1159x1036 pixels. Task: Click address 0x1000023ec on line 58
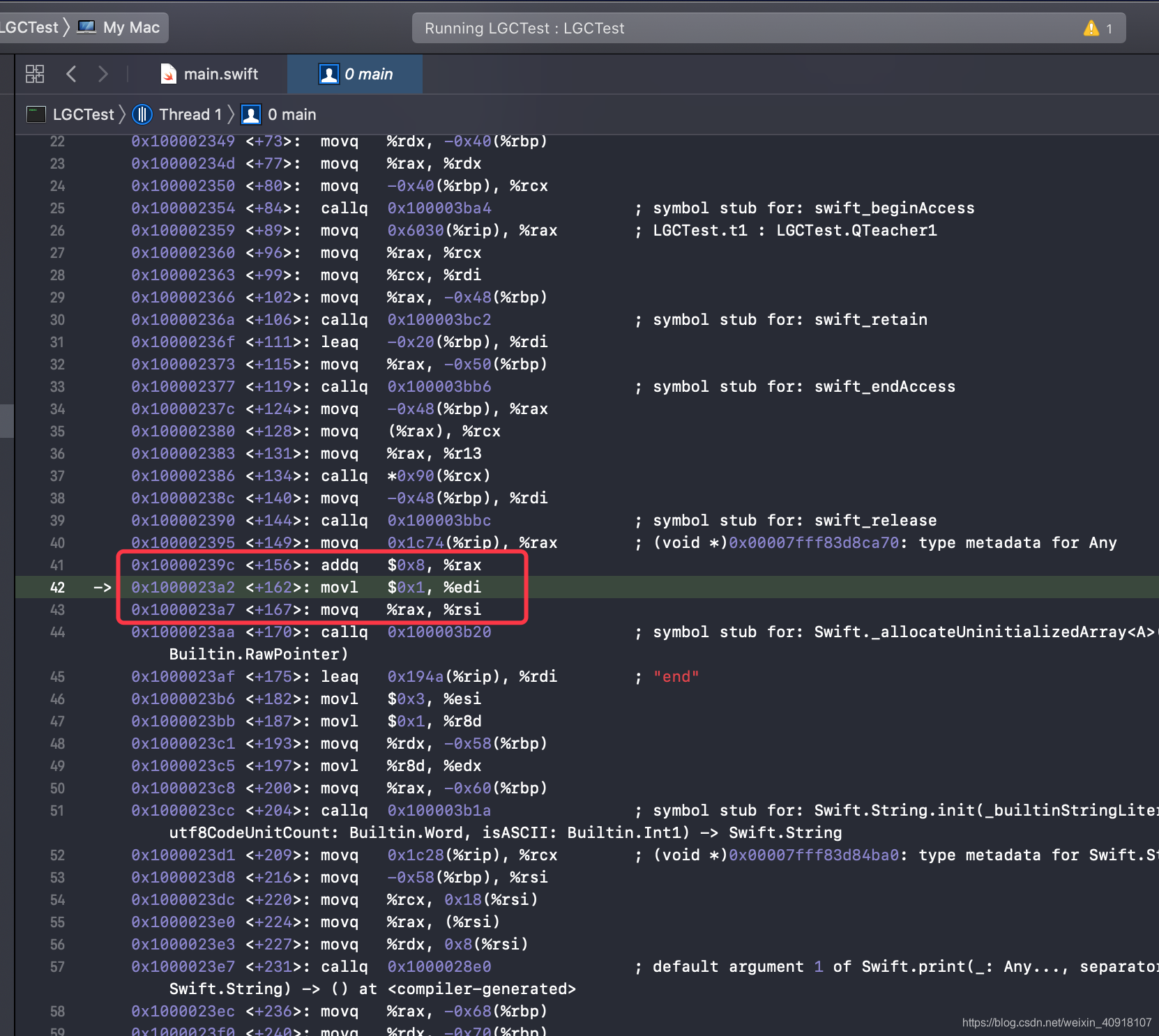tap(183, 1012)
